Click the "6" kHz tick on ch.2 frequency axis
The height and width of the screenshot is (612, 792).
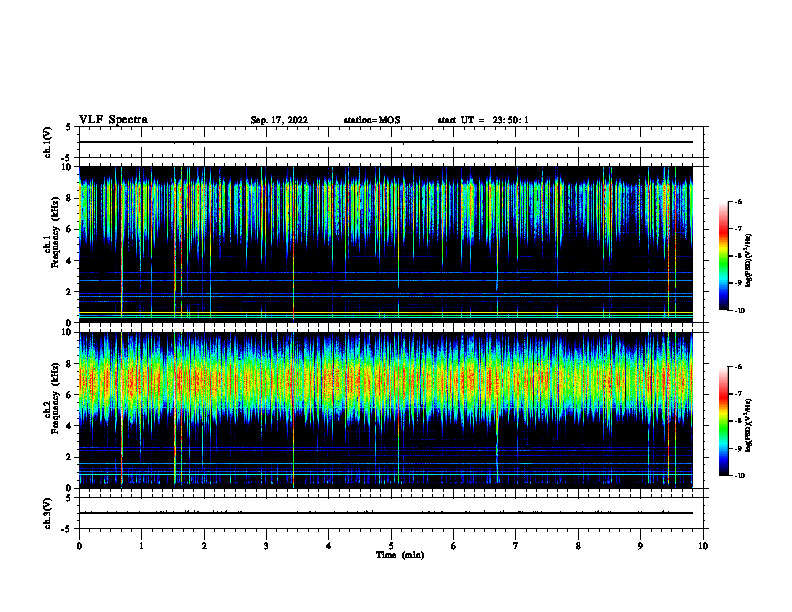coord(70,395)
